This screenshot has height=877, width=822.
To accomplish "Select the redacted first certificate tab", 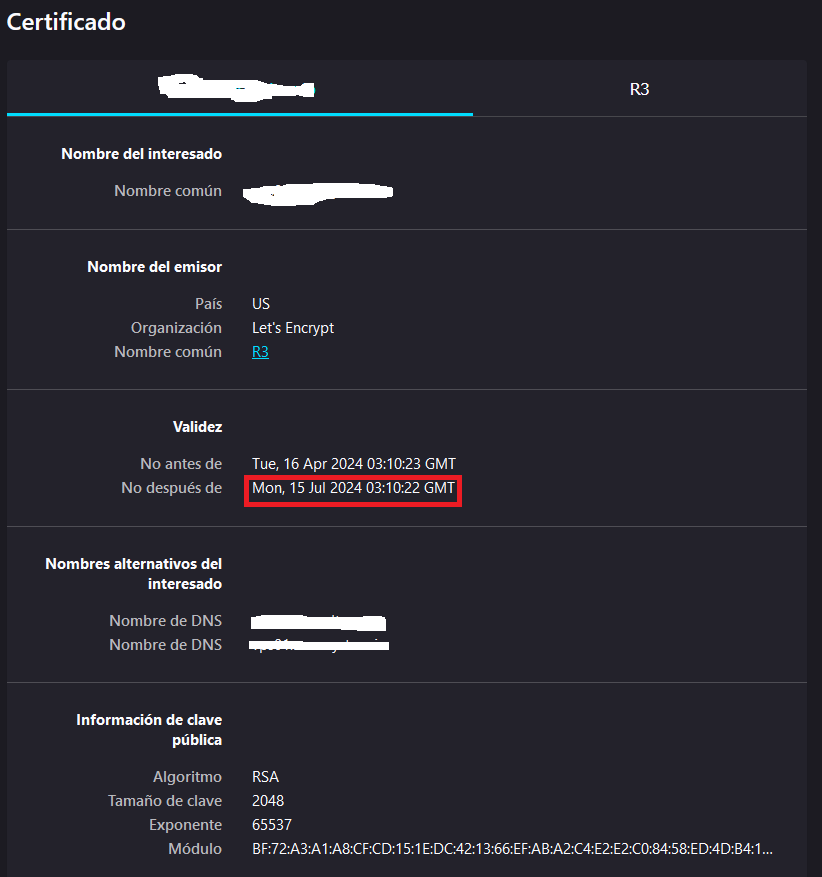I will pos(238,89).
